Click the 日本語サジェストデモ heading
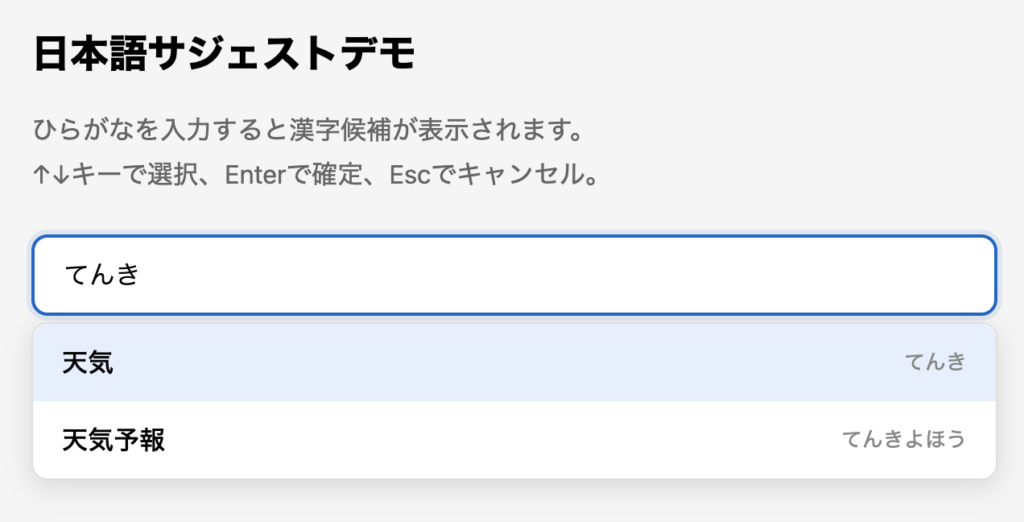The image size is (1024, 522). pyautogui.click(x=224, y=54)
